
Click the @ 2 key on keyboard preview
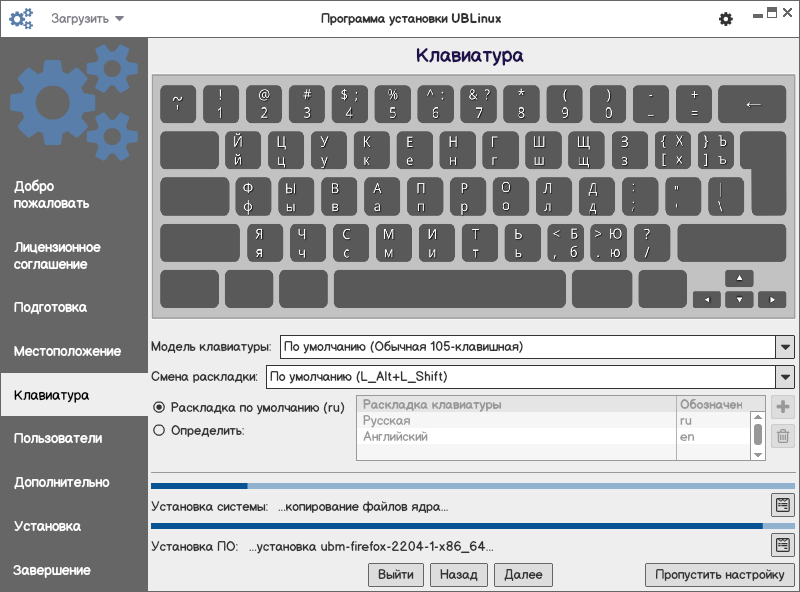264,104
